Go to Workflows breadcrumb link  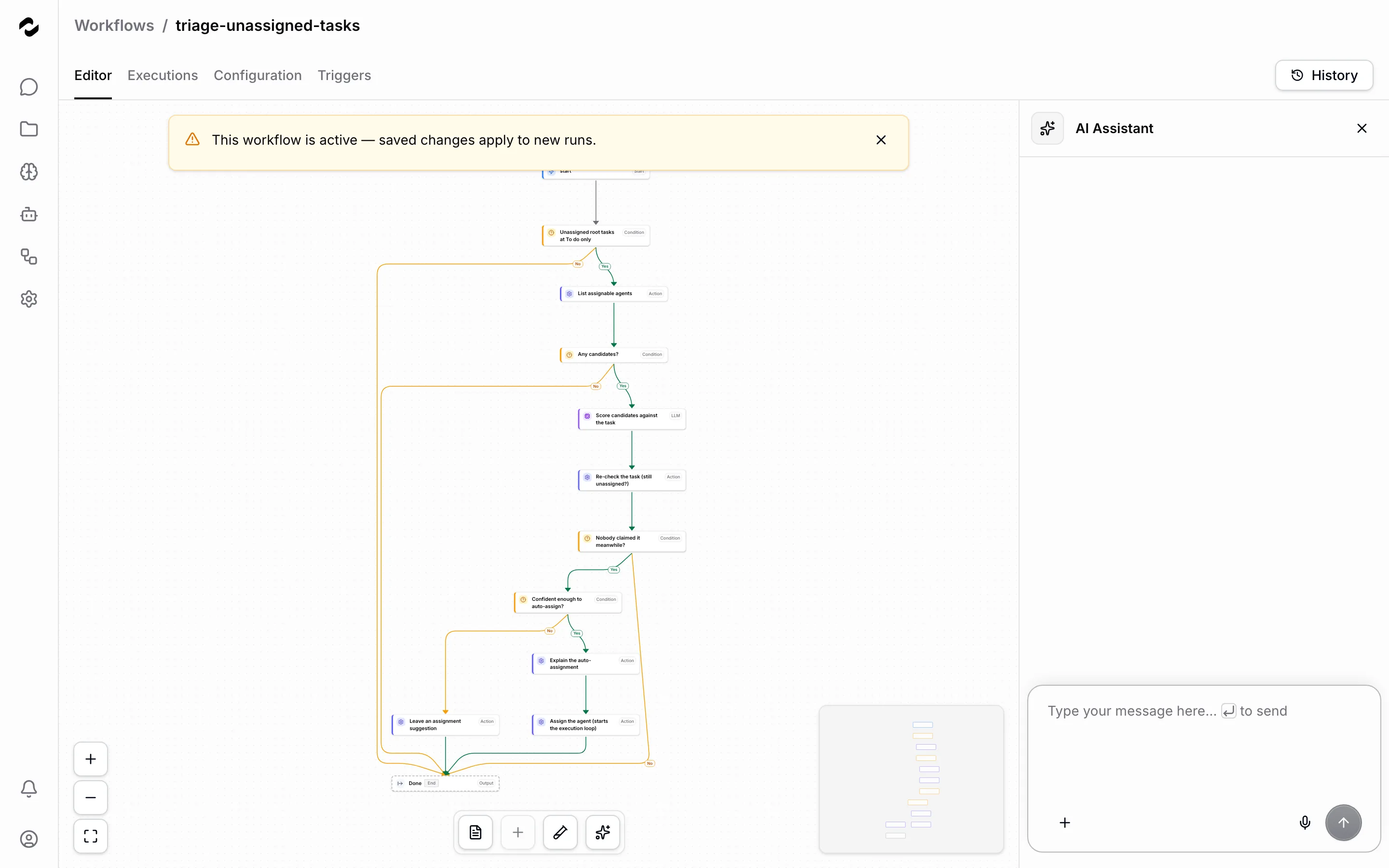pos(114,25)
